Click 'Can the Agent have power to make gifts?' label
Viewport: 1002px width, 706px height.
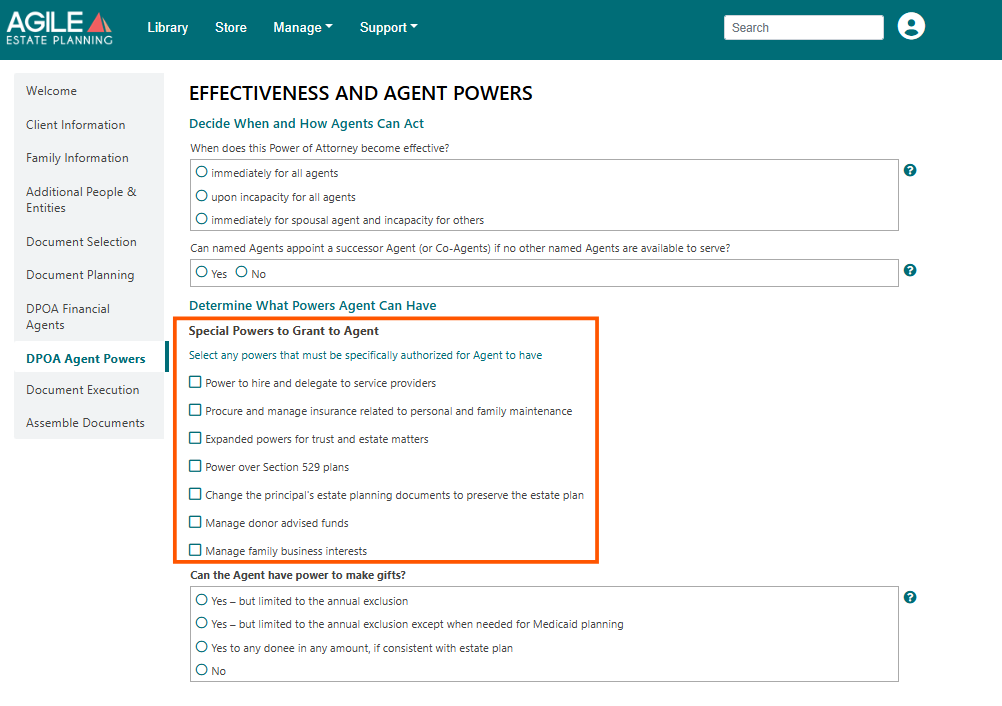298,575
